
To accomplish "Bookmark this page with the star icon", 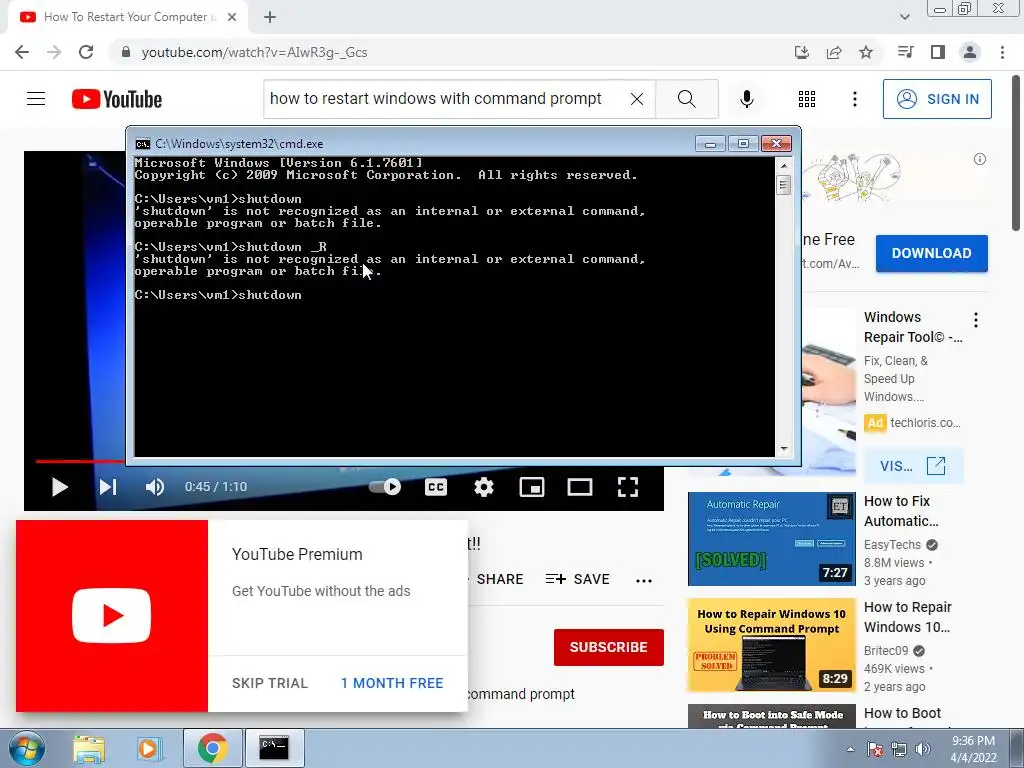I will 866,52.
